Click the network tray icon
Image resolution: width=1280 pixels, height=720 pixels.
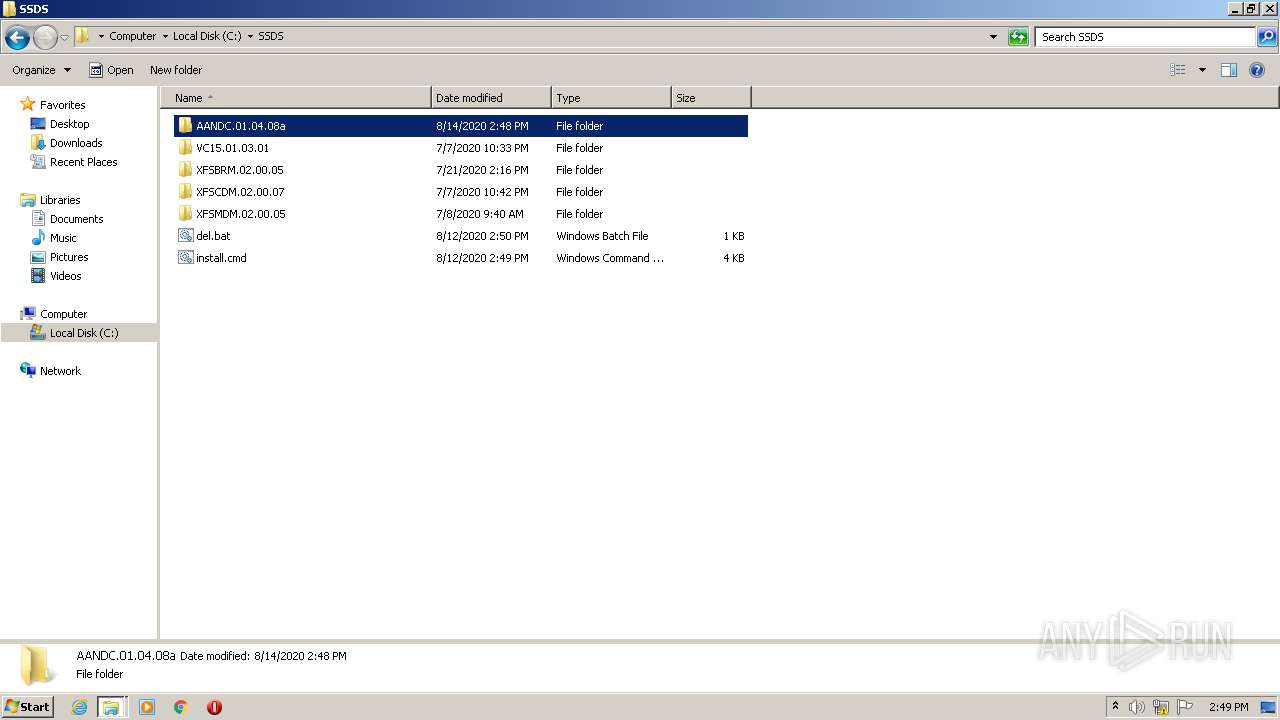pos(1161,707)
